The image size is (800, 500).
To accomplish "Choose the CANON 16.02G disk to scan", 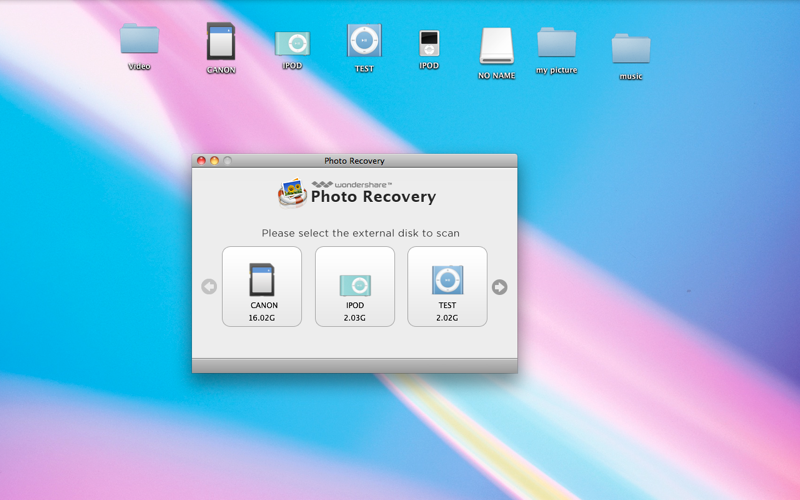I will click(262, 287).
